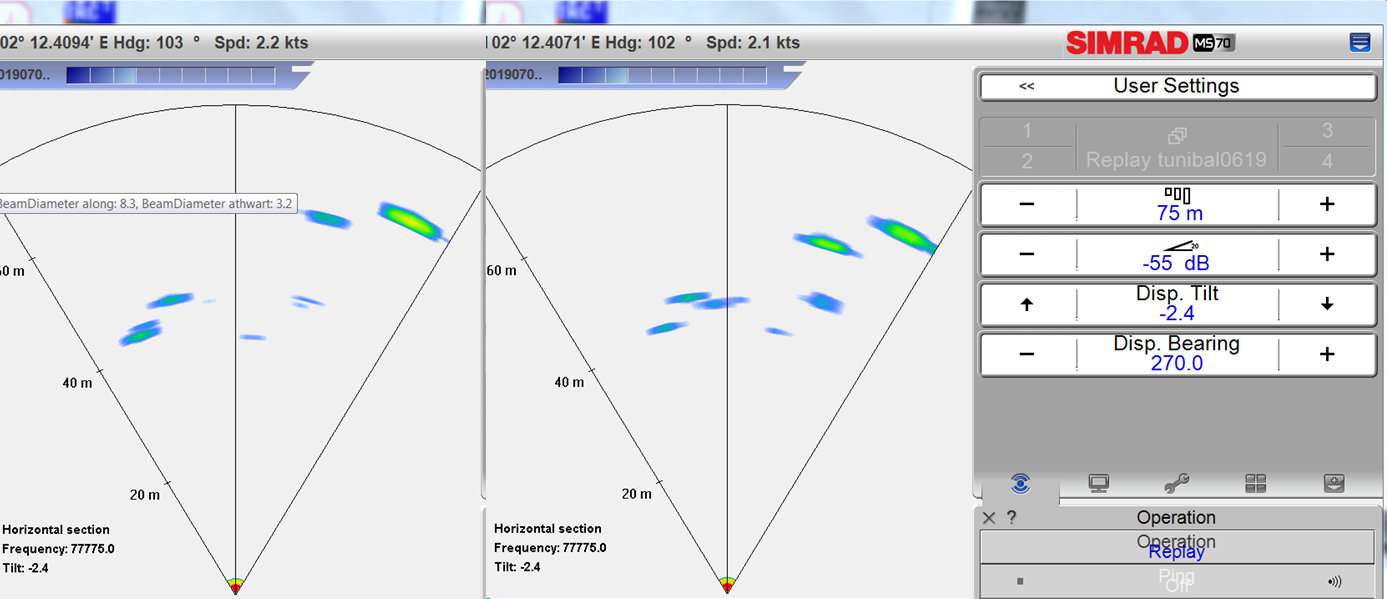Image resolution: width=1387 pixels, height=599 pixels.
Task: Click the question mark help icon
Action: (1011, 517)
